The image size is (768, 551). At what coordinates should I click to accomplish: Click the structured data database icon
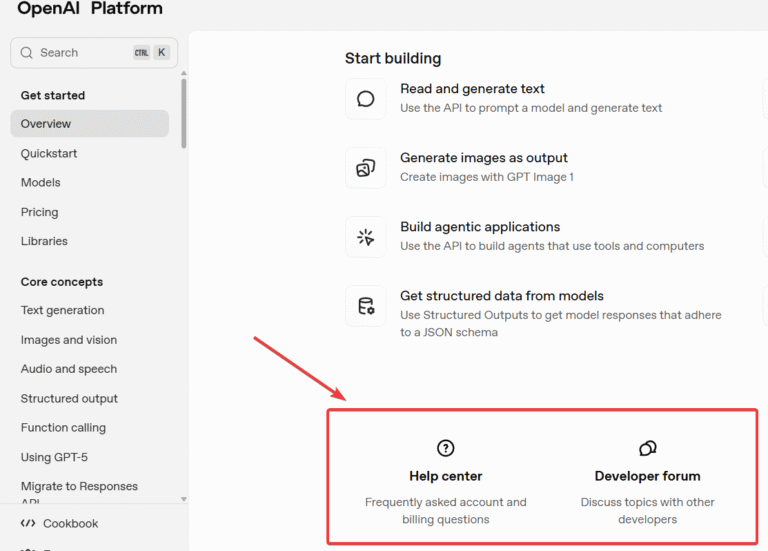366,306
